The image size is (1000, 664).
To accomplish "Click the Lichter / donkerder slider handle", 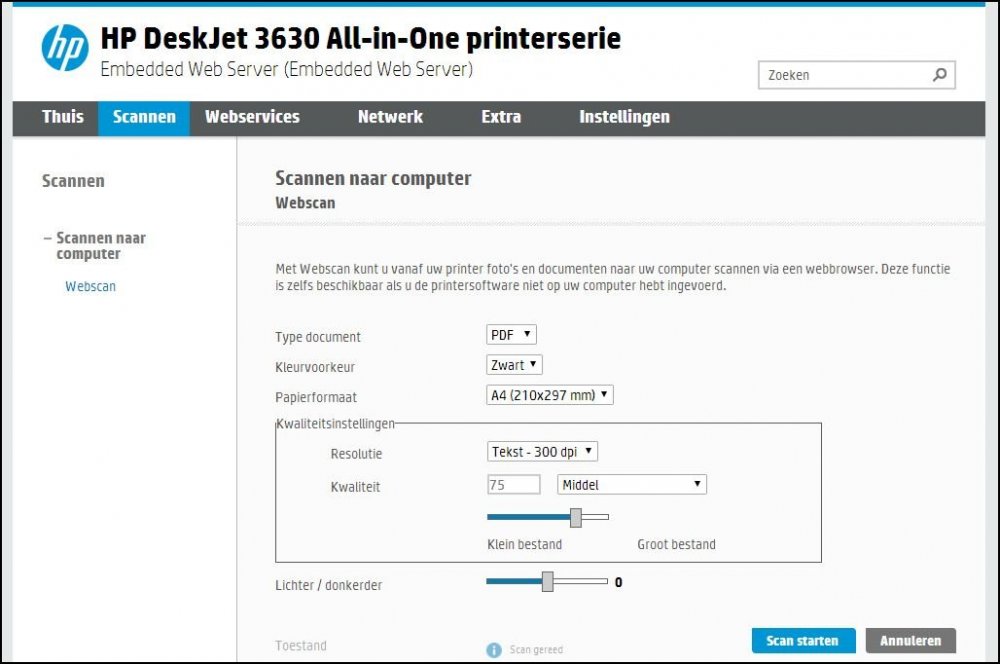I will [x=548, y=581].
